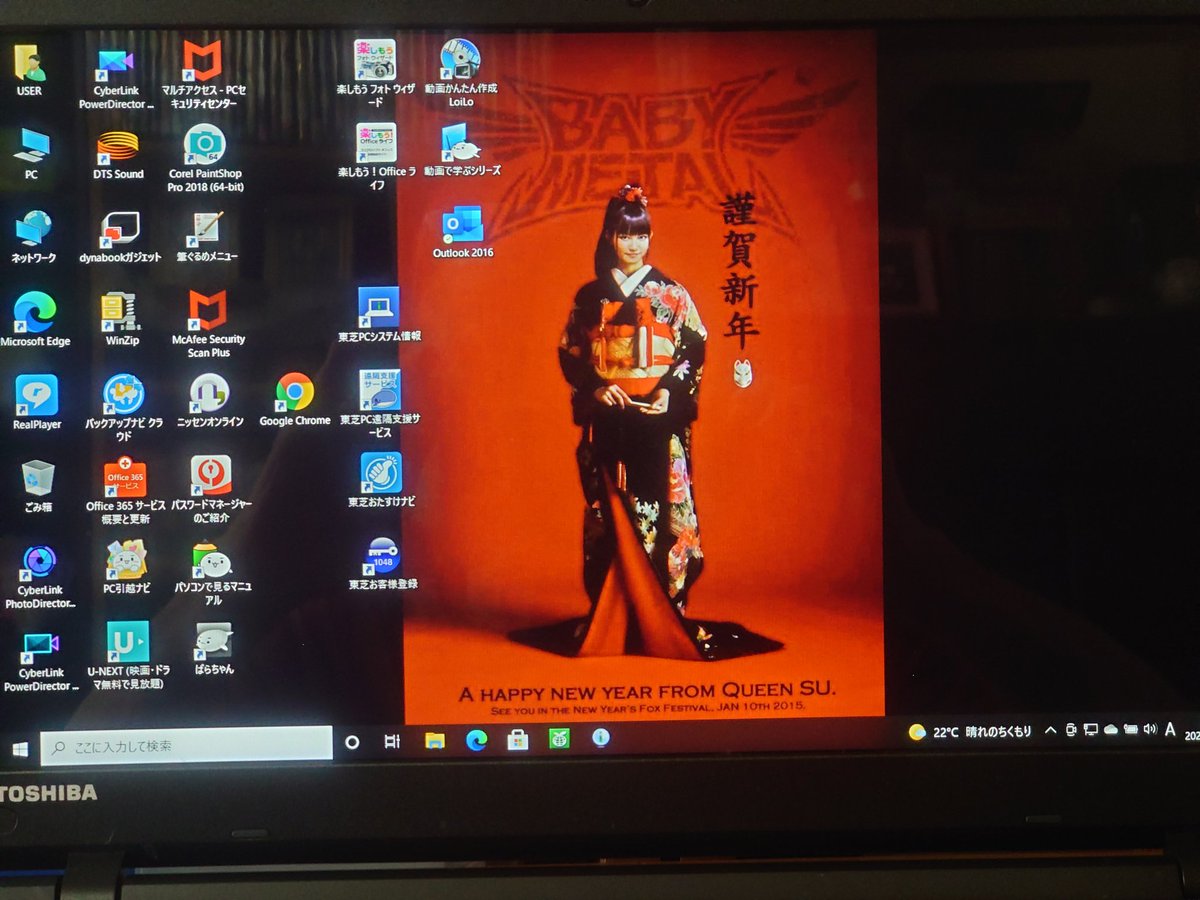Open the Windows Start menu
Viewport: 1200px width, 900px height.
(20, 748)
